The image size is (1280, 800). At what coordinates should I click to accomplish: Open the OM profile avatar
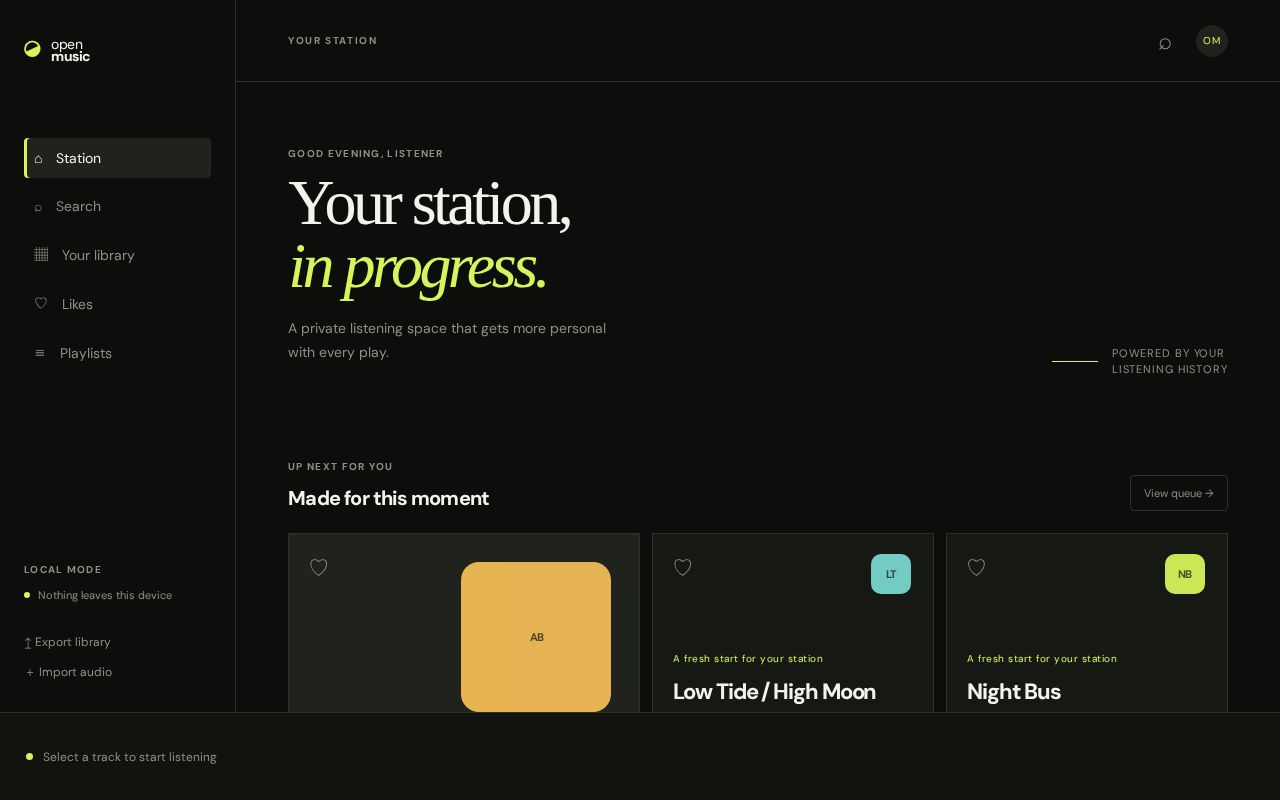coord(1212,41)
